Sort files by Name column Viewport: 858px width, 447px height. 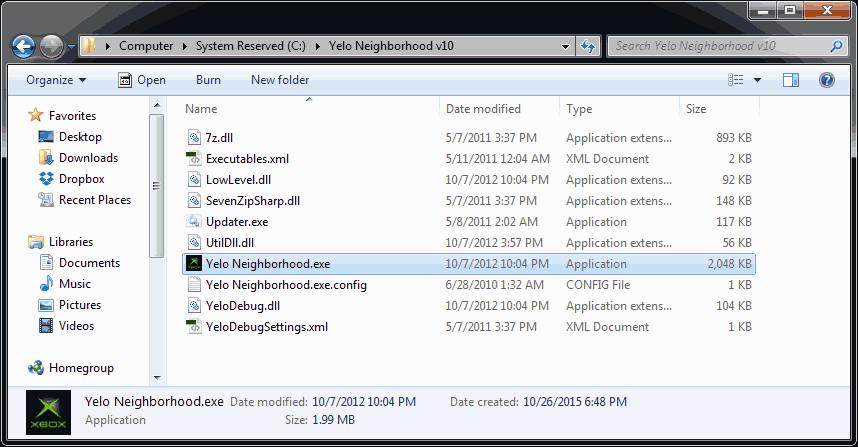tap(201, 109)
